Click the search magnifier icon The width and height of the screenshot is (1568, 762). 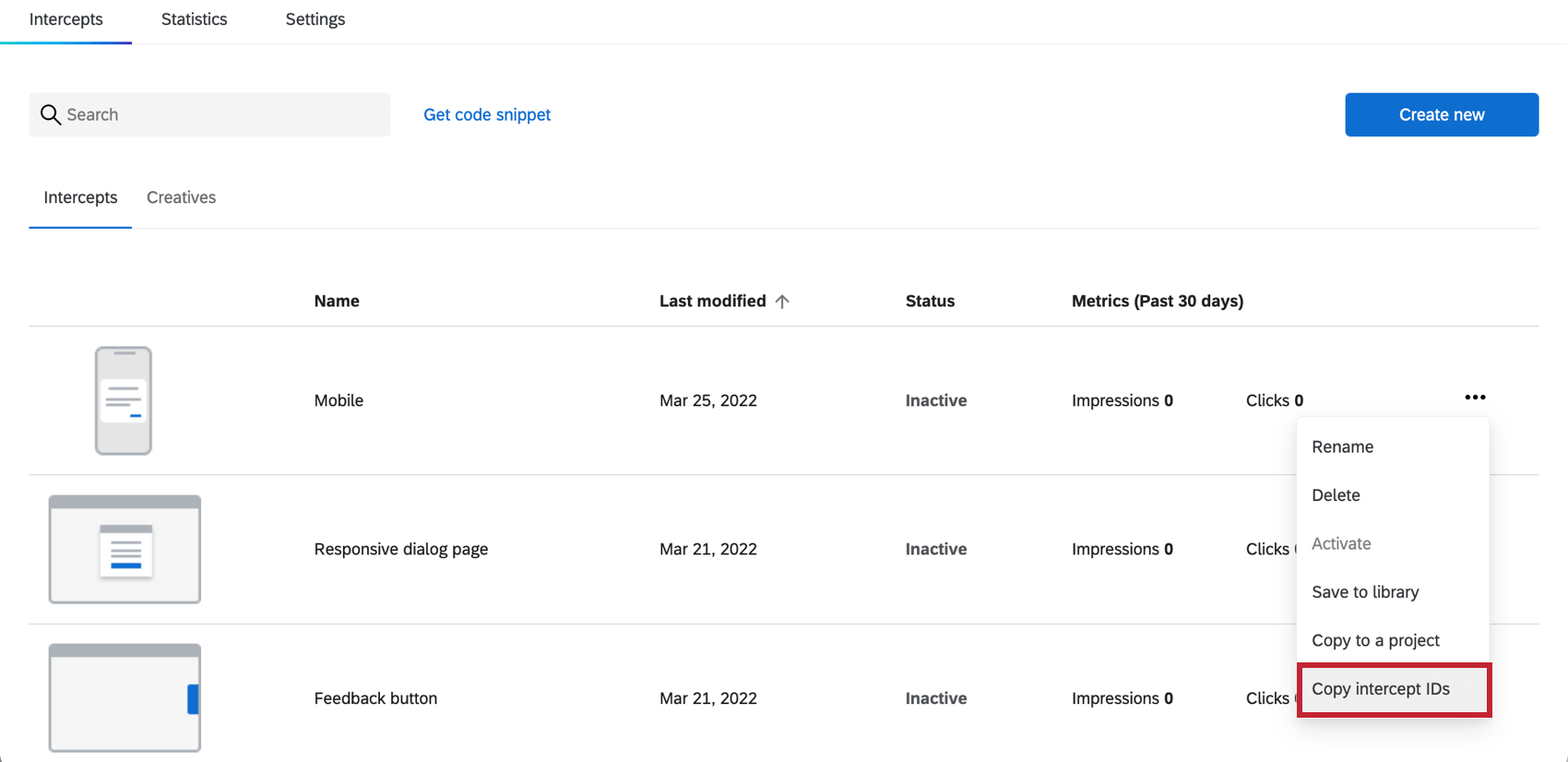pyautogui.click(x=51, y=114)
